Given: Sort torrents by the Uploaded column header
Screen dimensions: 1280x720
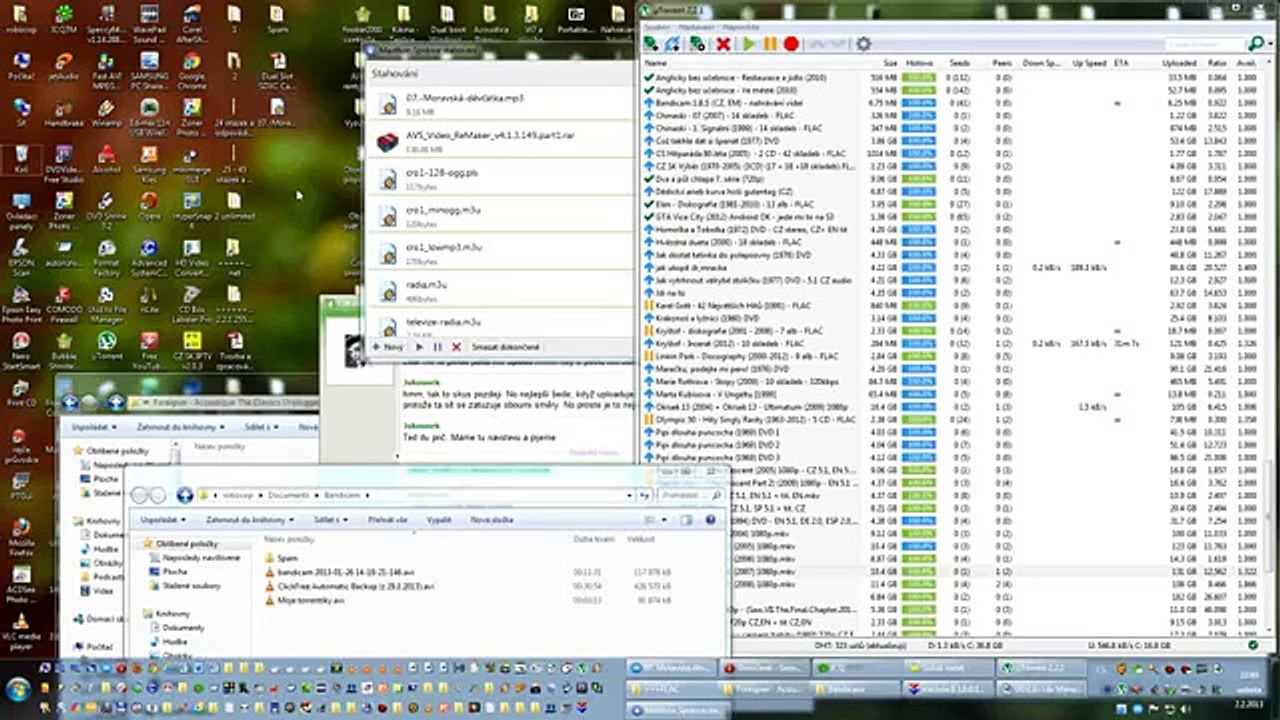Looking at the screenshot, I should (x=1180, y=63).
